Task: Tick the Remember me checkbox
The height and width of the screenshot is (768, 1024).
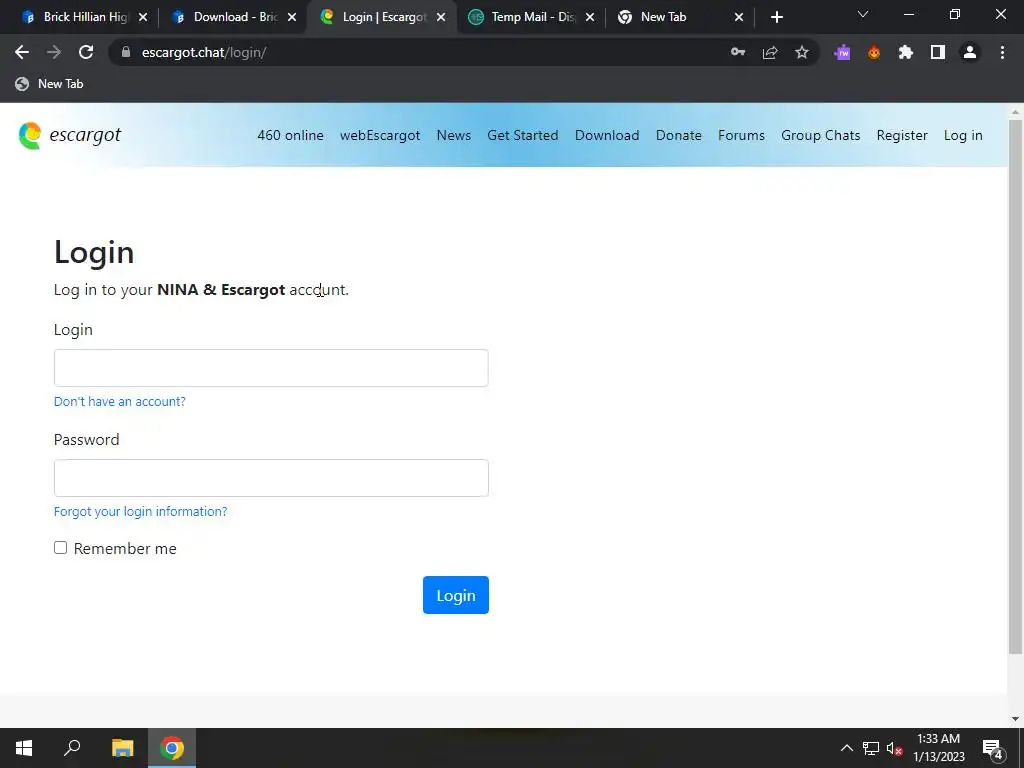Action: [x=61, y=547]
